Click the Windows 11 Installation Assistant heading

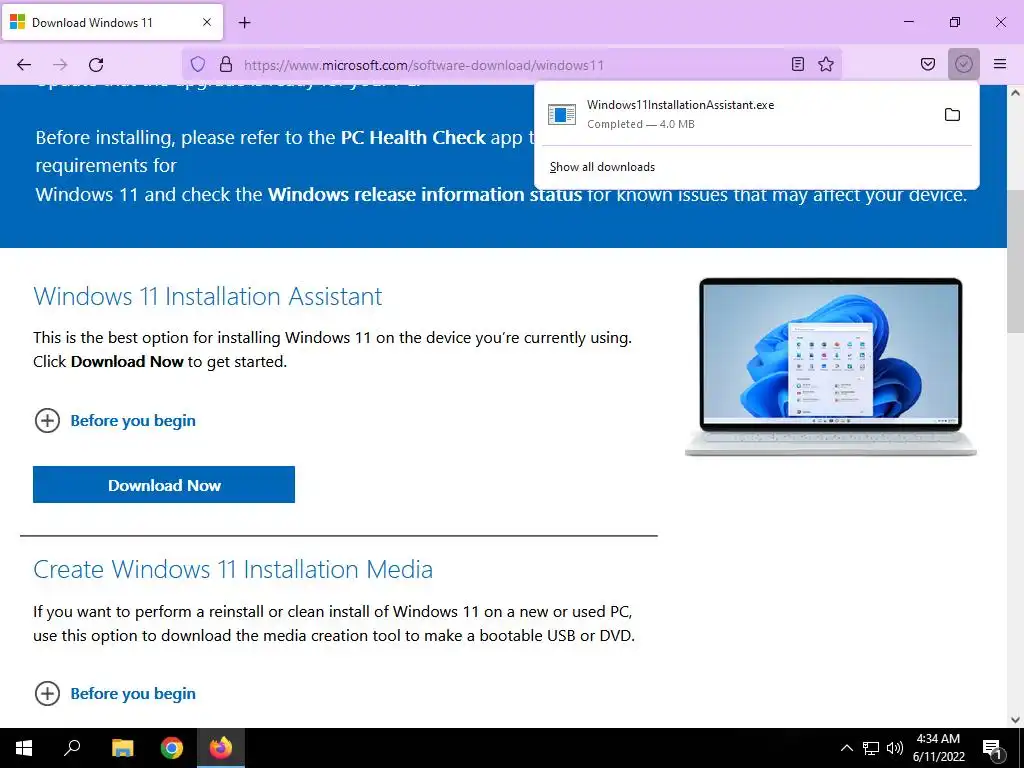click(208, 296)
